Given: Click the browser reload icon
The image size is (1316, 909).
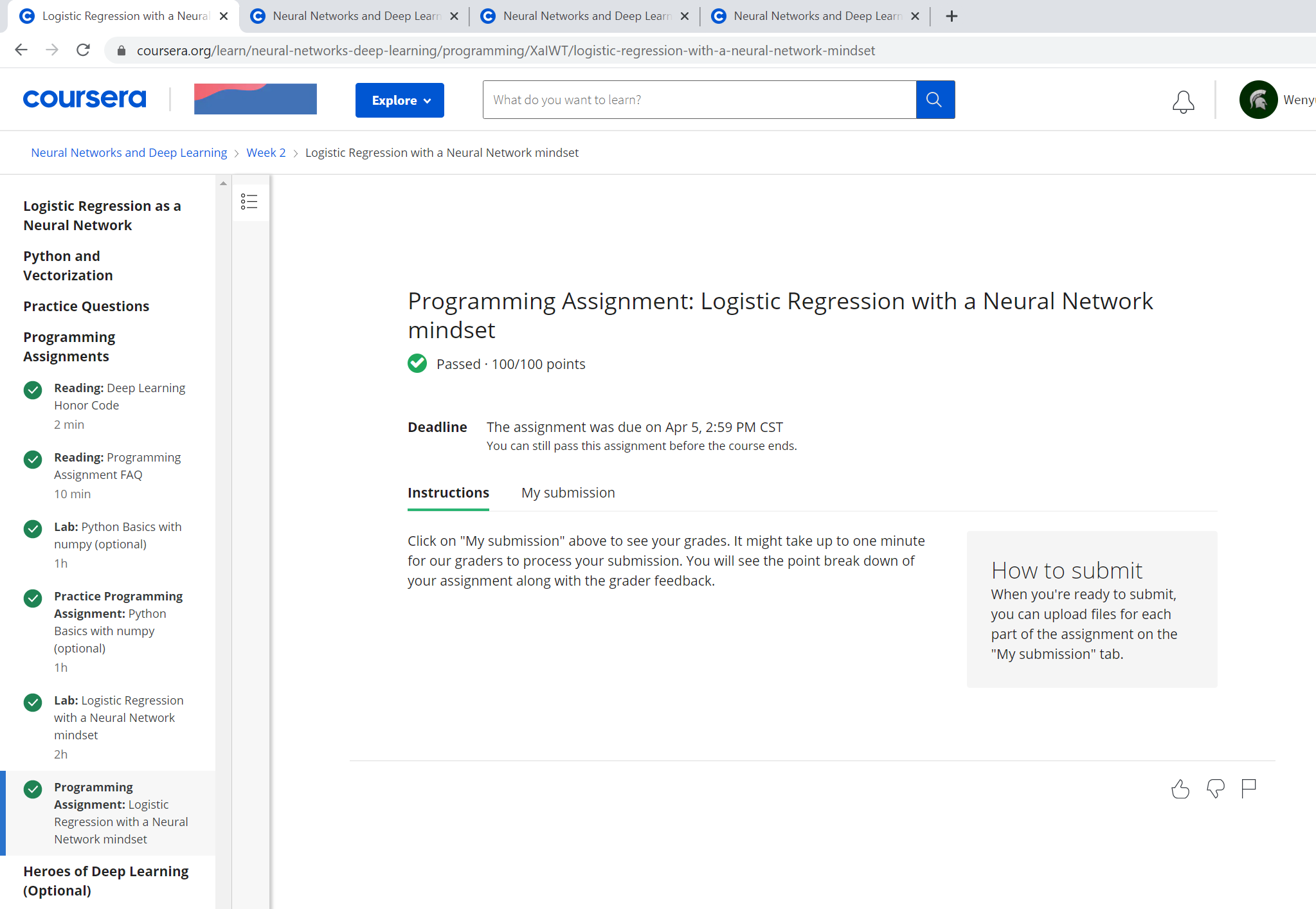Looking at the screenshot, I should 83,50.
